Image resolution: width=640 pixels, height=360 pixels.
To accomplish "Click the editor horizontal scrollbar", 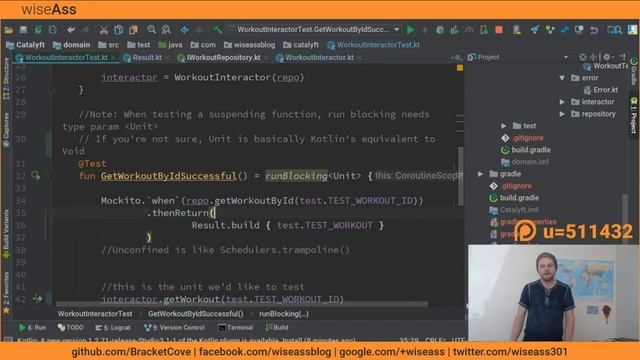I will click(x=242, y=304).
